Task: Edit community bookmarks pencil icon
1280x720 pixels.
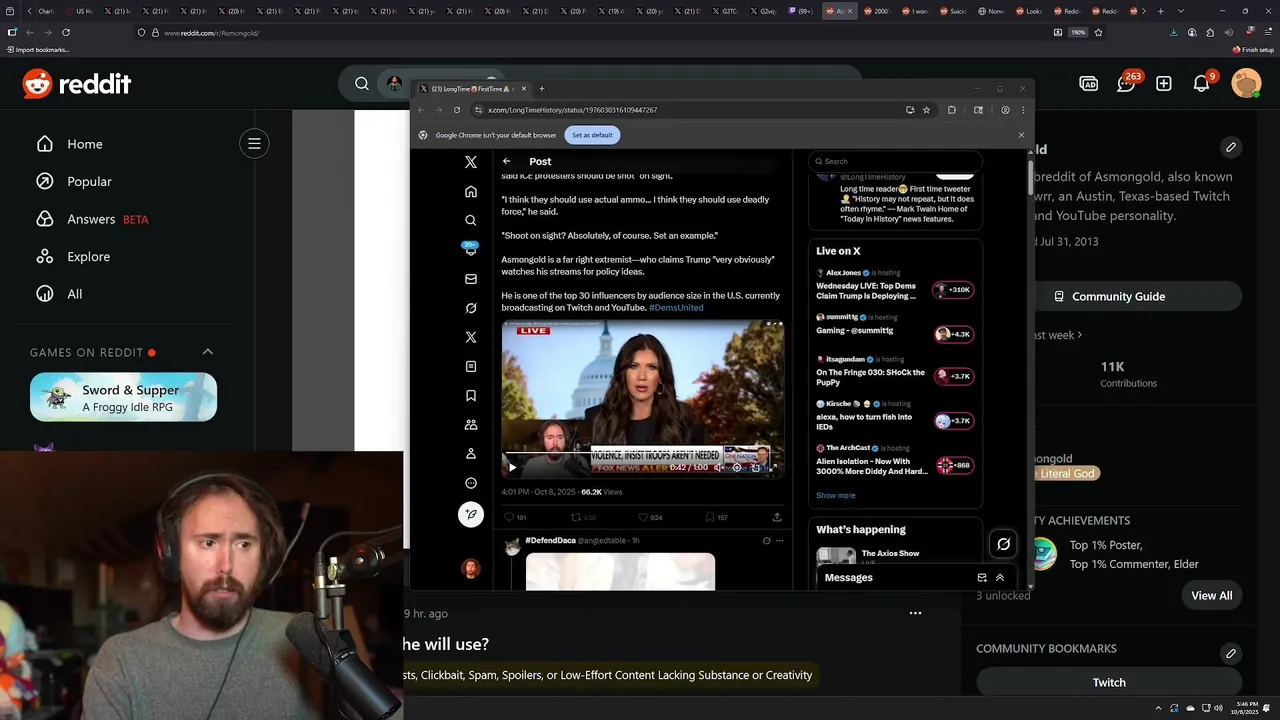Action: 1231,653
